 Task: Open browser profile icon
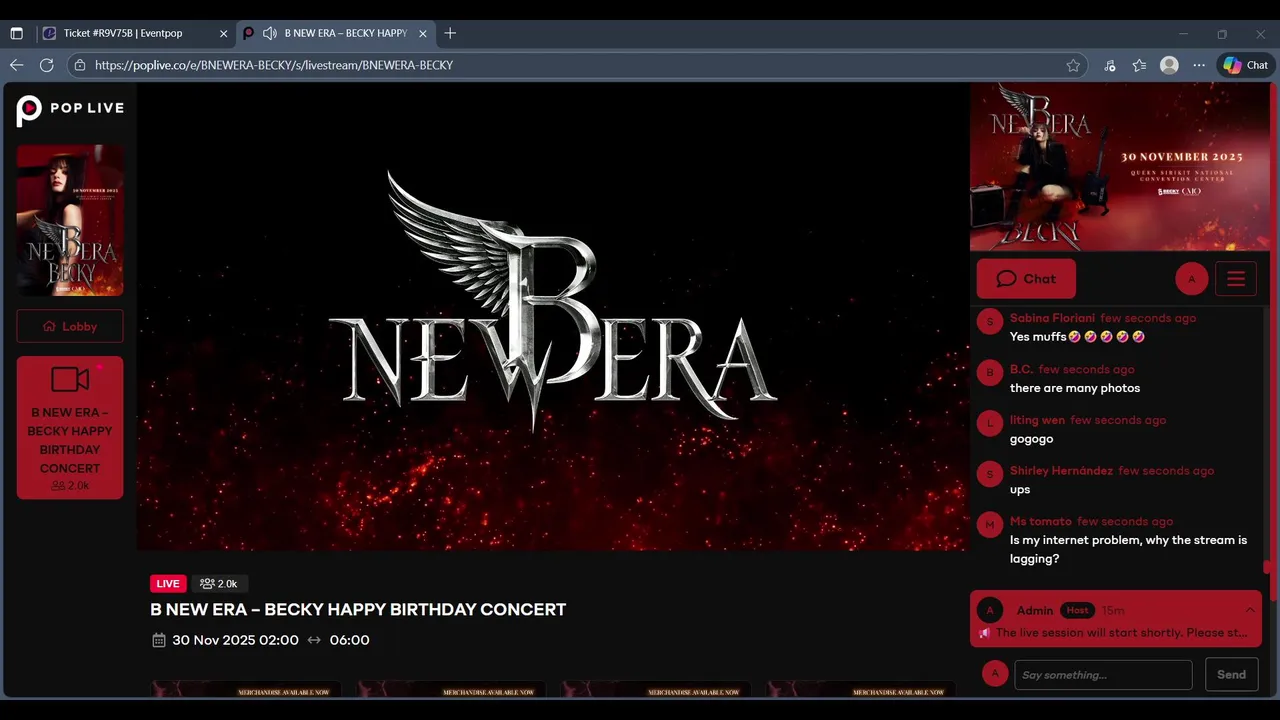1169,65
